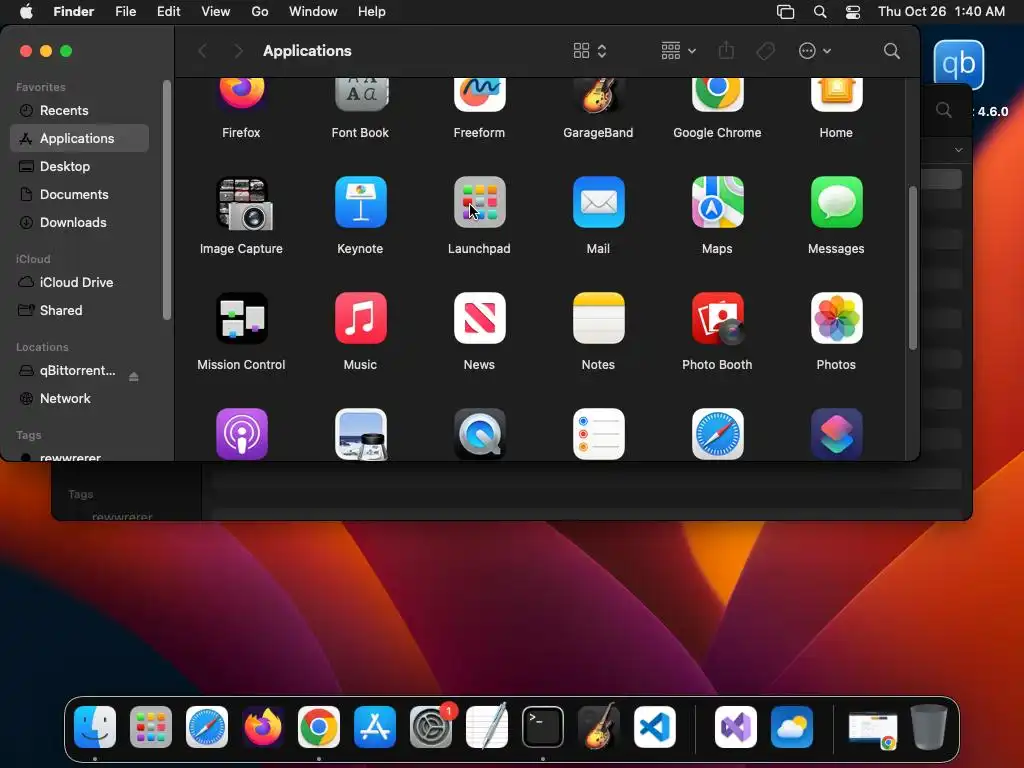Open the Font Book app icon

360,94
